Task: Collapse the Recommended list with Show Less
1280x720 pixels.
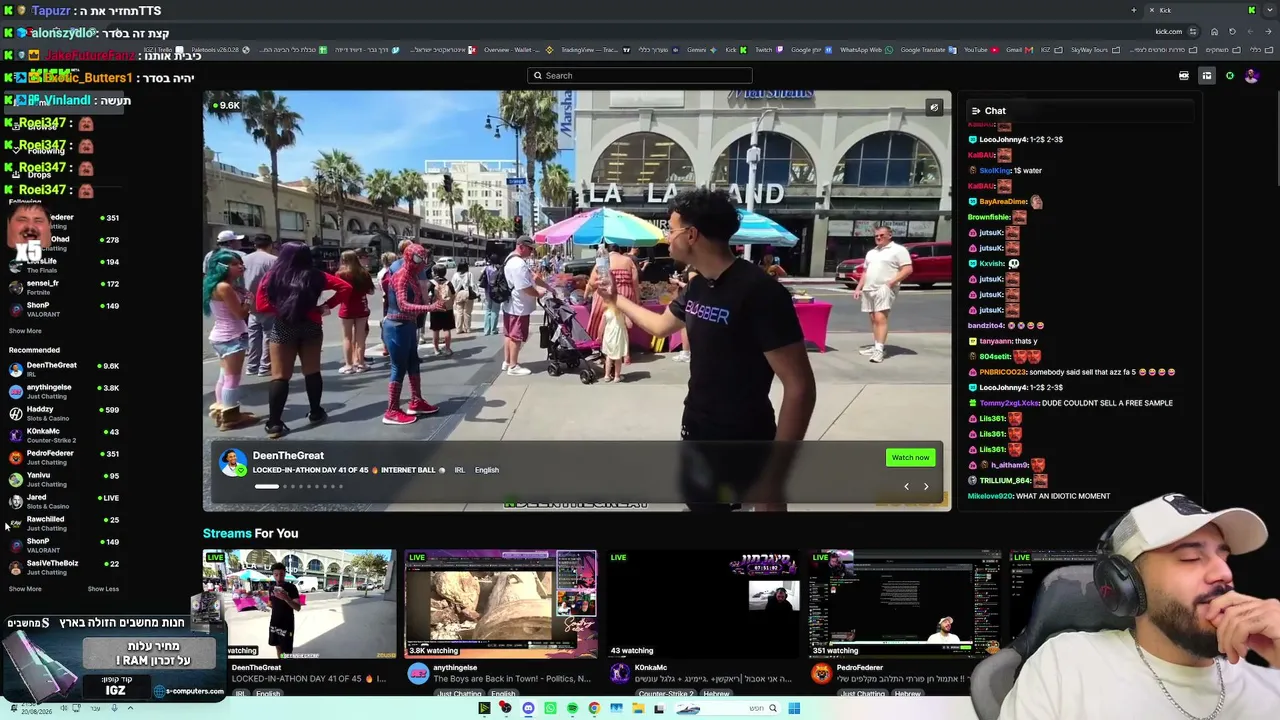Action: point(103,589)
